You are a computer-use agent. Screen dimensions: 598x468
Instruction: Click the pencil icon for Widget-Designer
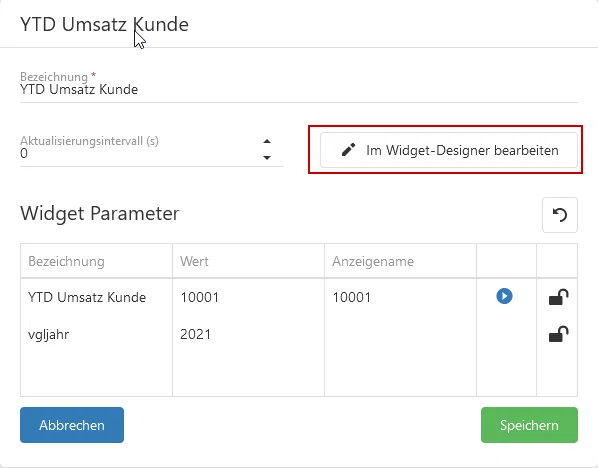tap(349, 150)
